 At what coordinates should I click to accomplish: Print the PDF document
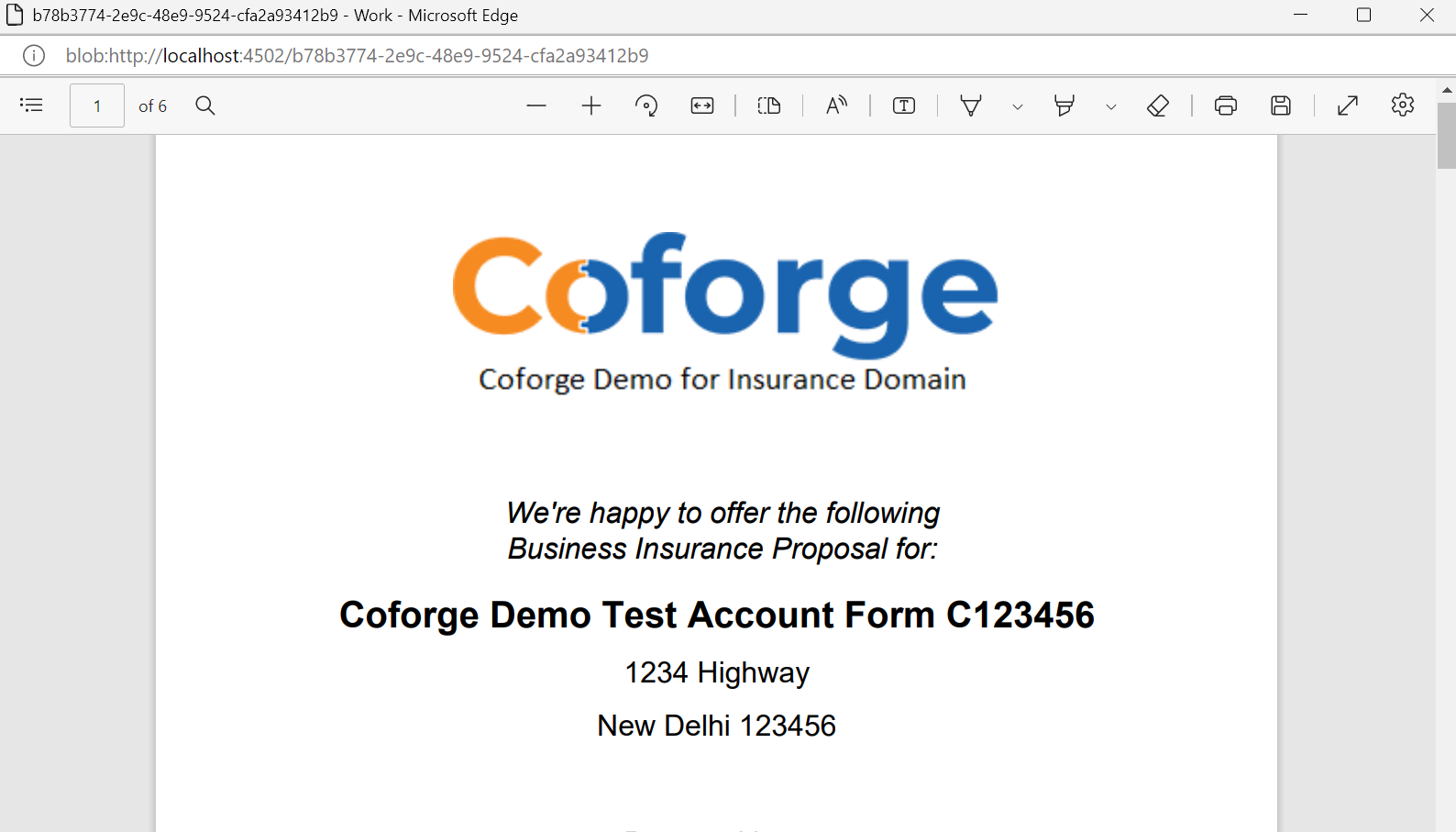(1226, 105)
